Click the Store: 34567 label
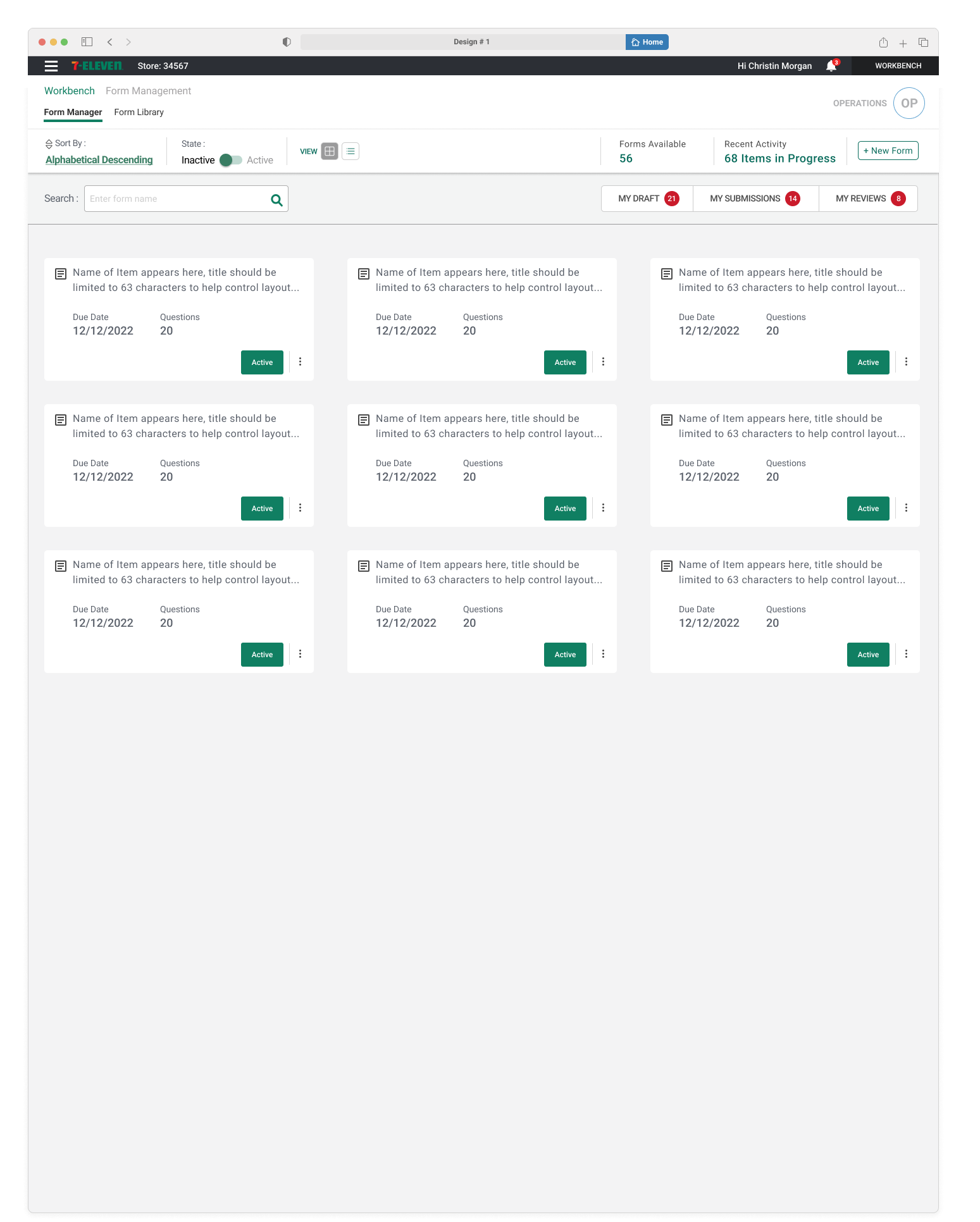This screenshot has height=1222, width=980. click(x=163, y=66)
